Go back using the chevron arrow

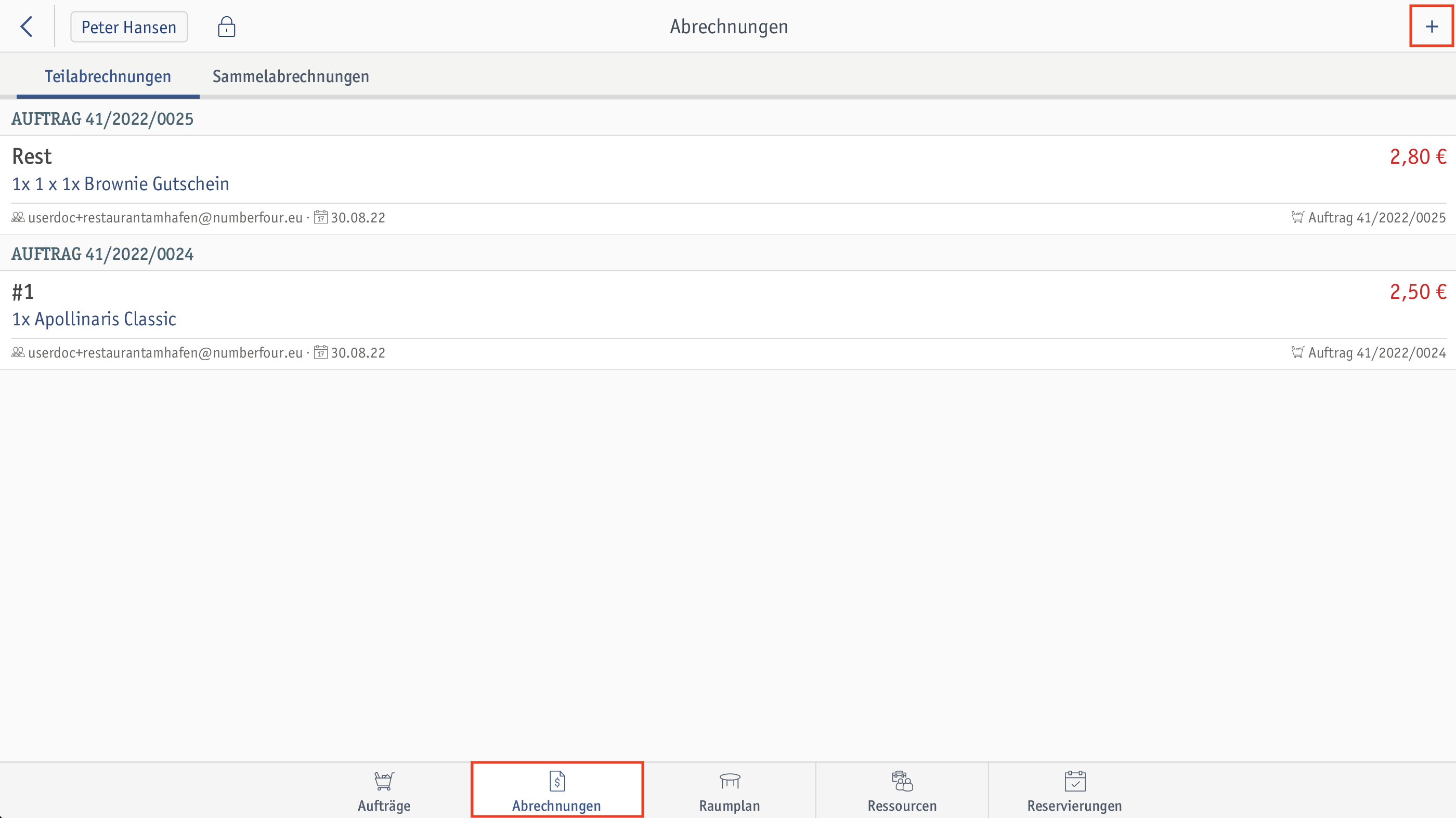[x=27, y=27]
